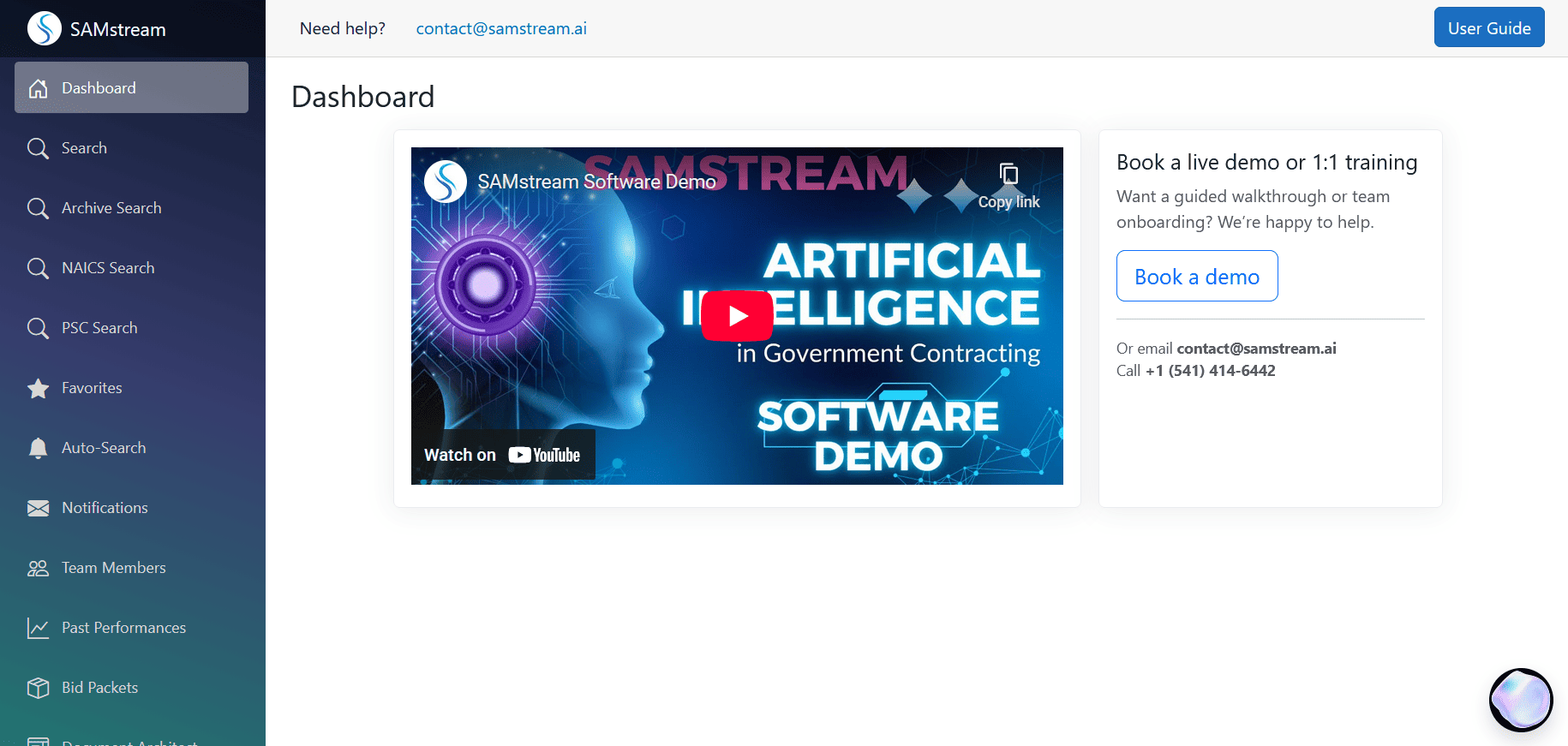Copy the video link
The image size is (1568, 746).
(1008, 186)
